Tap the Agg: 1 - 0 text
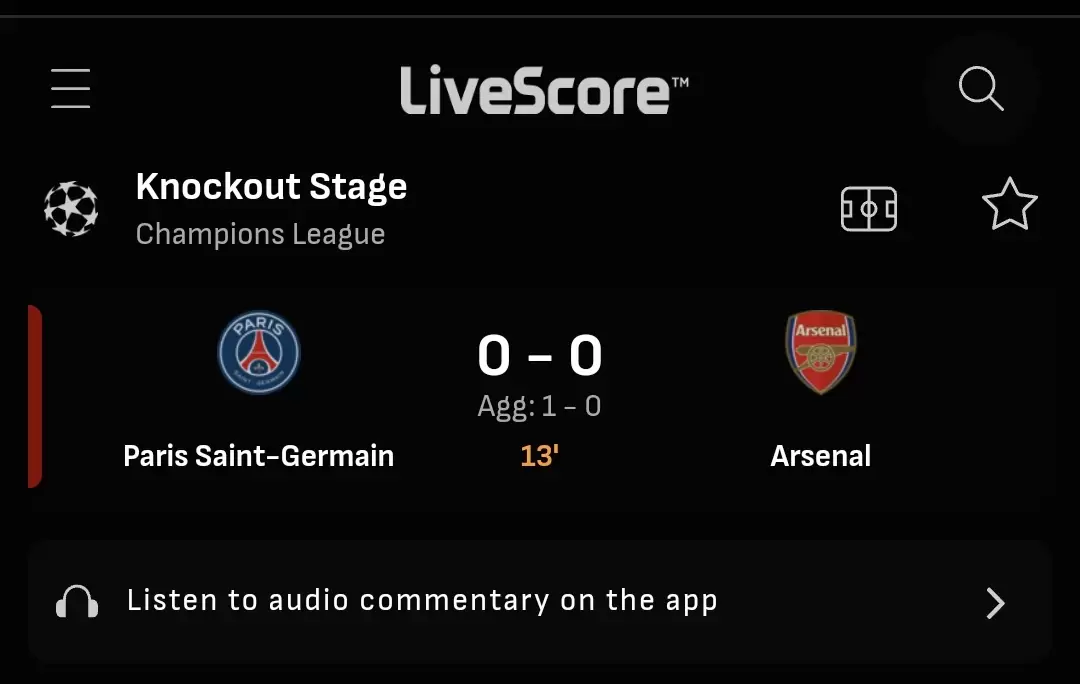The image size is (1080, 684). (x=539, y=406)
